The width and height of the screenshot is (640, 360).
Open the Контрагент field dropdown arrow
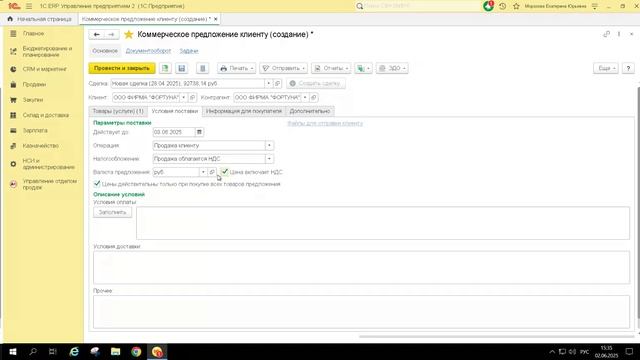305,98
